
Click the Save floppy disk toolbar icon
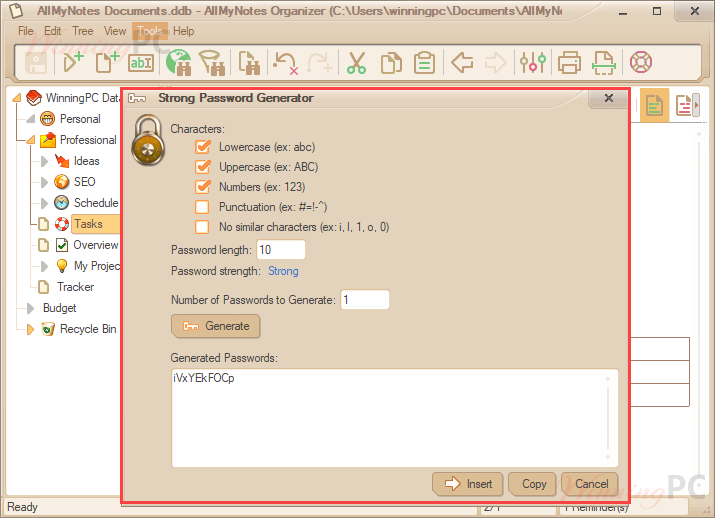click(x=36, y=62)
